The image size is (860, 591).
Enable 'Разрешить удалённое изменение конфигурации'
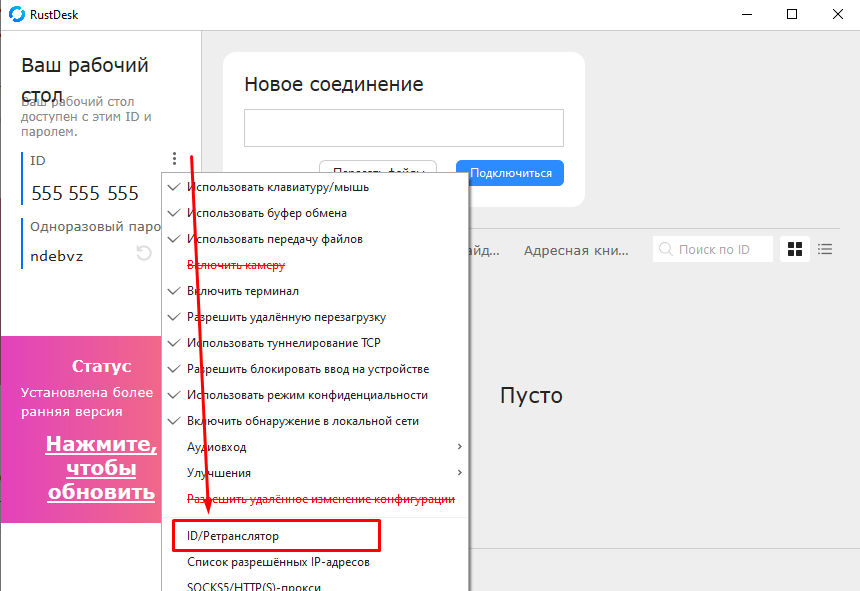pos(315,499)
